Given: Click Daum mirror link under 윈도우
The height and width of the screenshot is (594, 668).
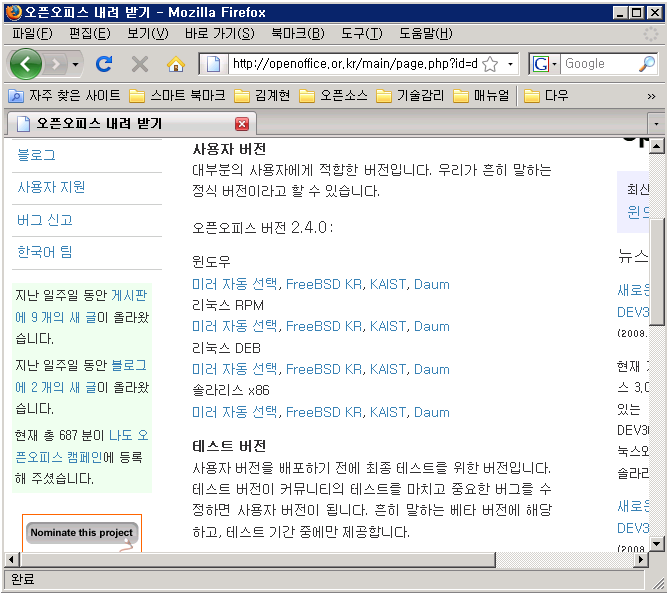Looking at the screenshot, I should tap(432, 284).
